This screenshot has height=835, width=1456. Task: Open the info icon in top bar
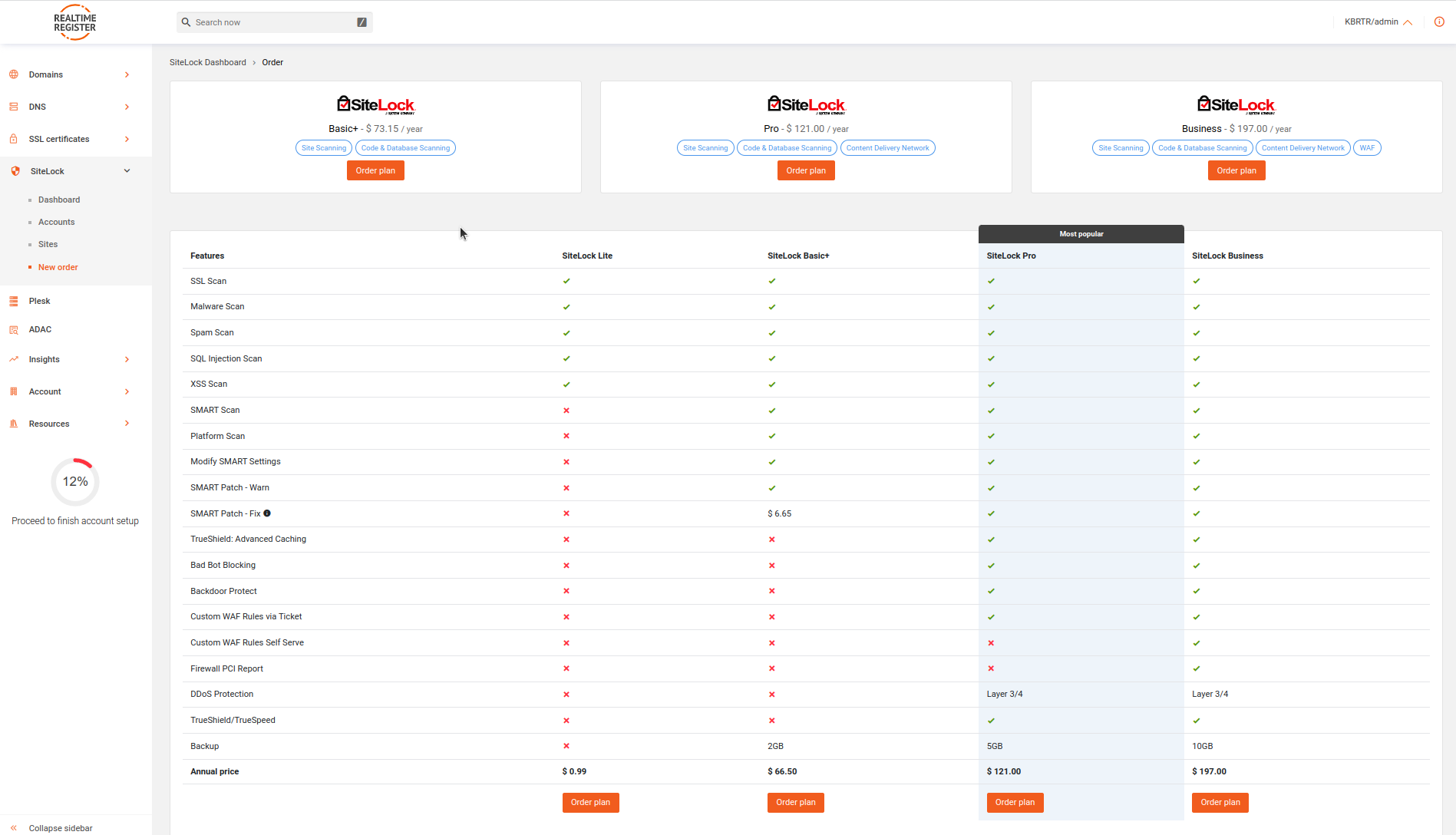pyautogui.click(x=1439, y=21)
